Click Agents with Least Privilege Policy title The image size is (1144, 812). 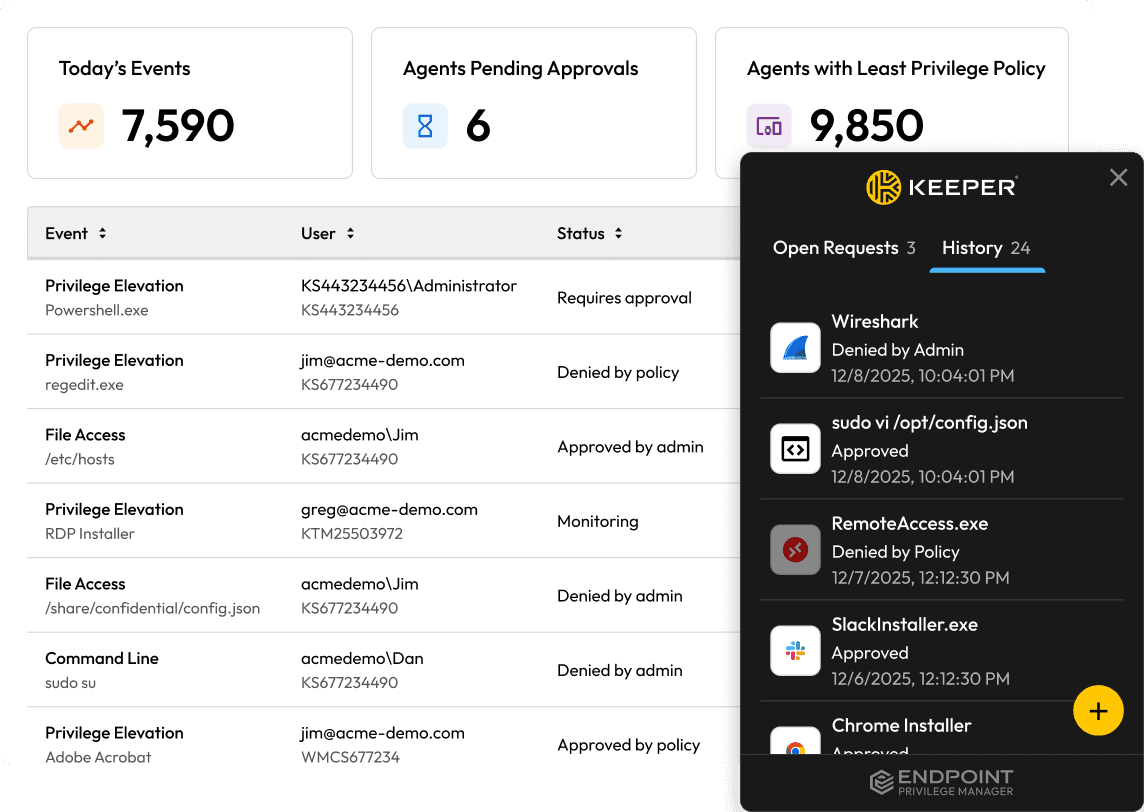896,69
